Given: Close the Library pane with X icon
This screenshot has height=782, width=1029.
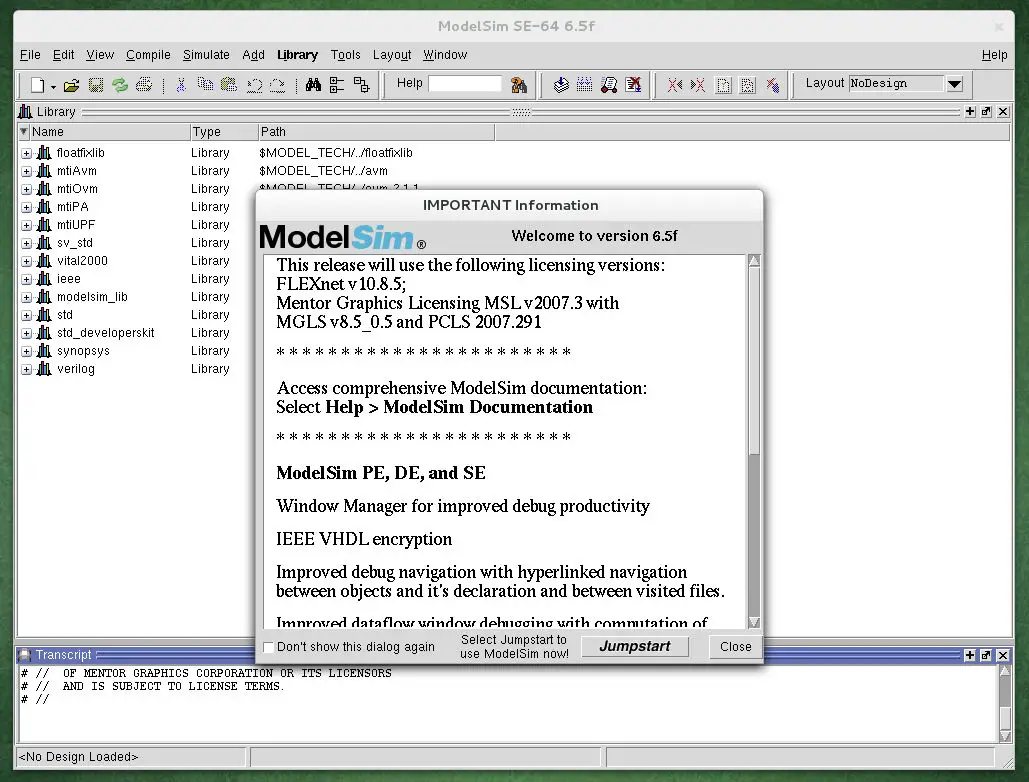Looking at the screenshot, I should pyautogui.click(x=1003, y=112).
